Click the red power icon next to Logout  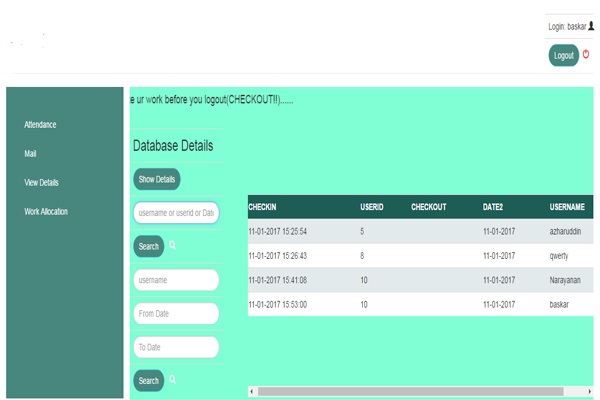[x=586, y=55]
